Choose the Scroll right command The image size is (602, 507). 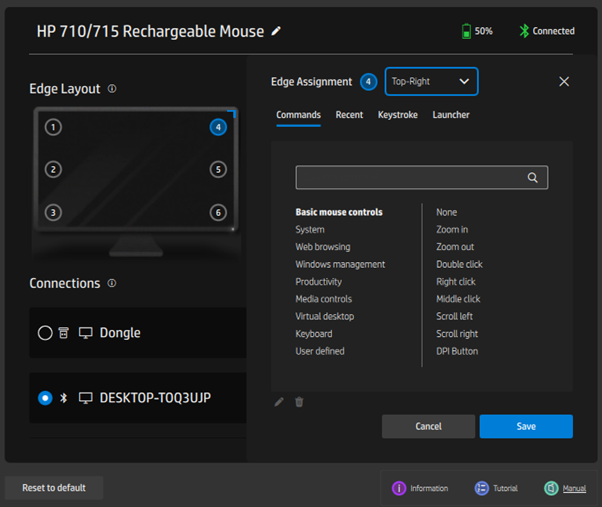pyautogui.click(x=457, y=334)
